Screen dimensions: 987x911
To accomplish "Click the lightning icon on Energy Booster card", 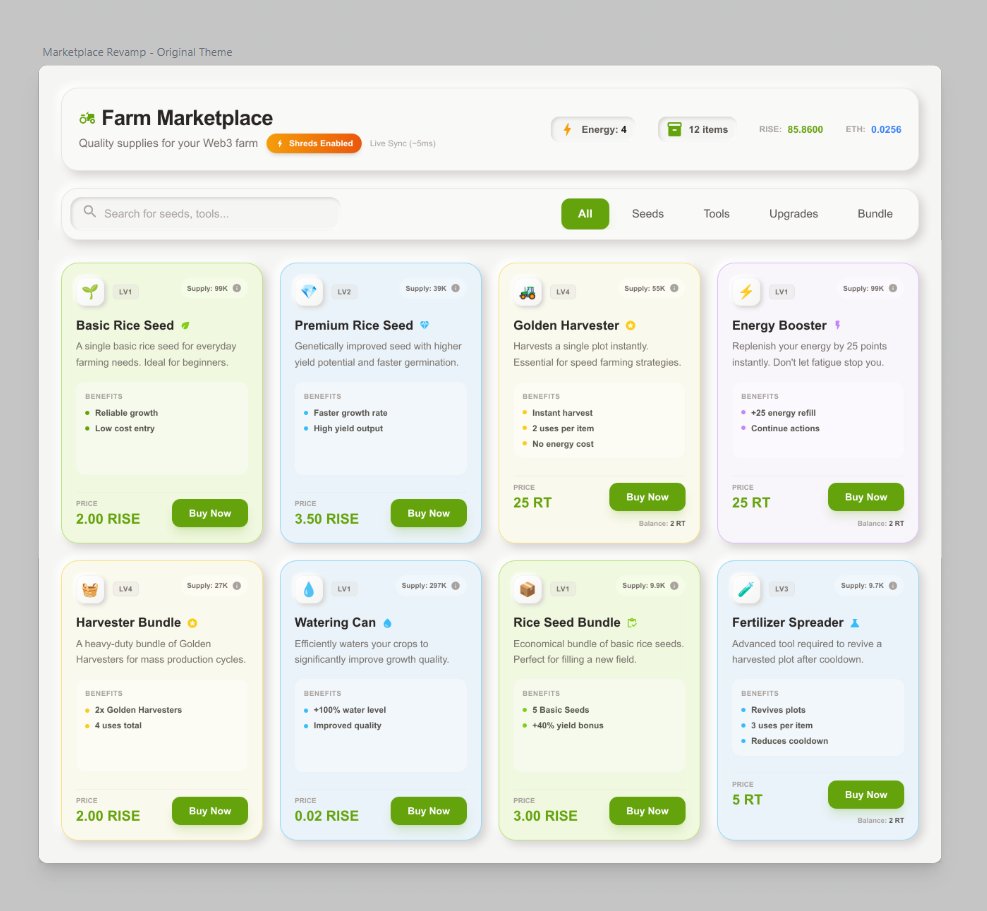I will 746,291.
